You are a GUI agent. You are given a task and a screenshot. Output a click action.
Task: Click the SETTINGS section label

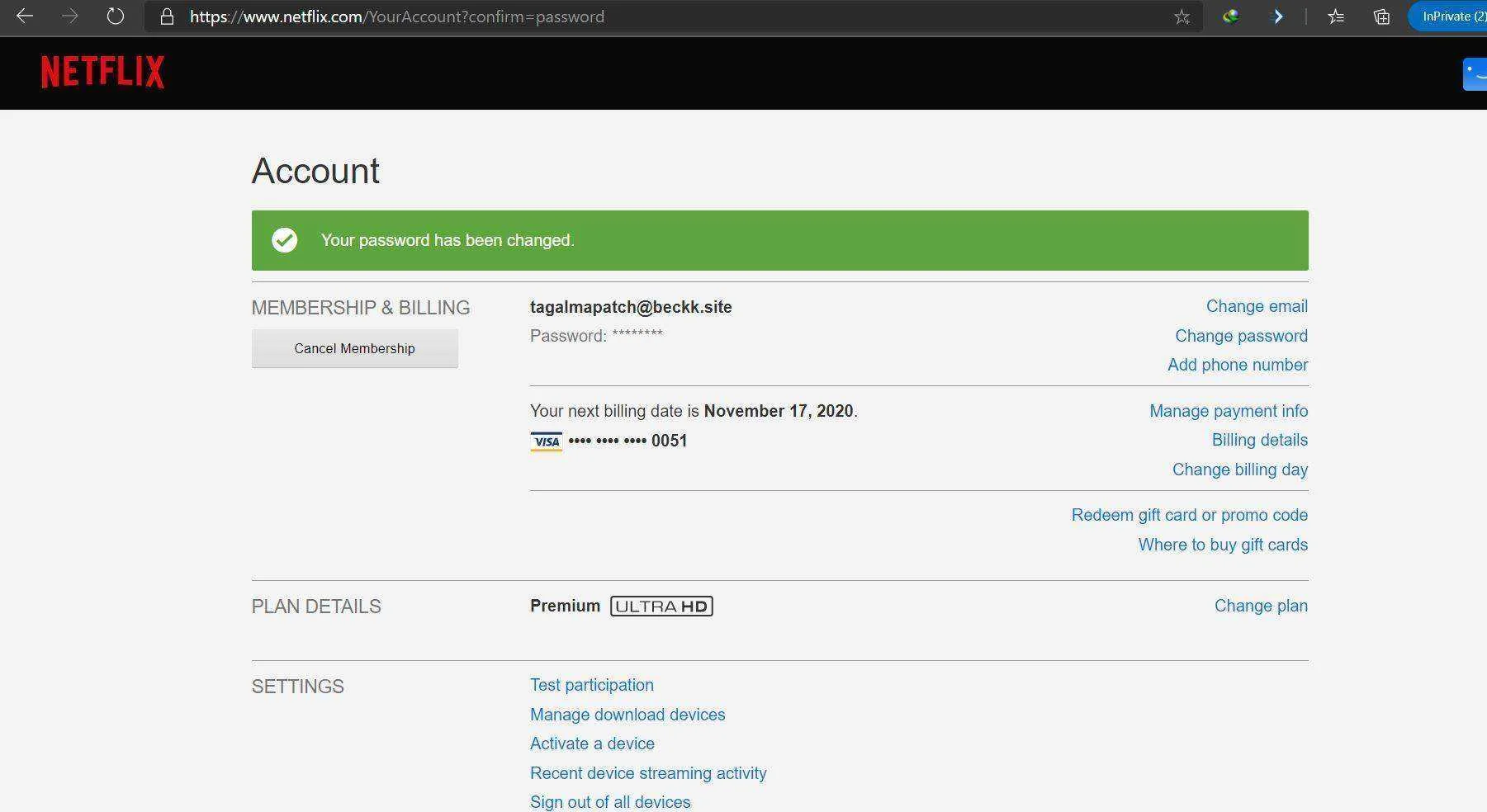point(298,687)
